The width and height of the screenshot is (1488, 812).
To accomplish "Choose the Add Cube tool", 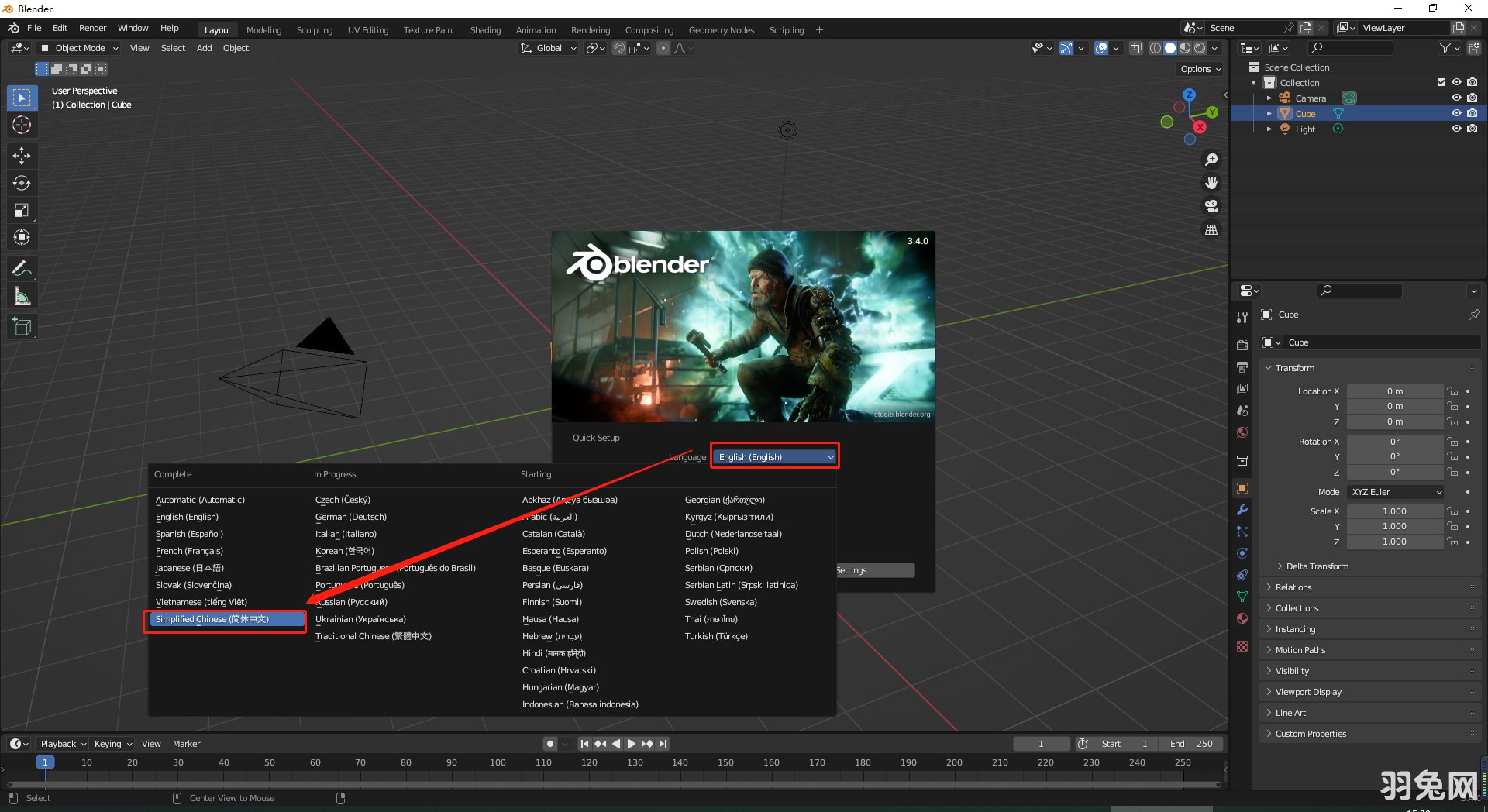I will [22, 327].
